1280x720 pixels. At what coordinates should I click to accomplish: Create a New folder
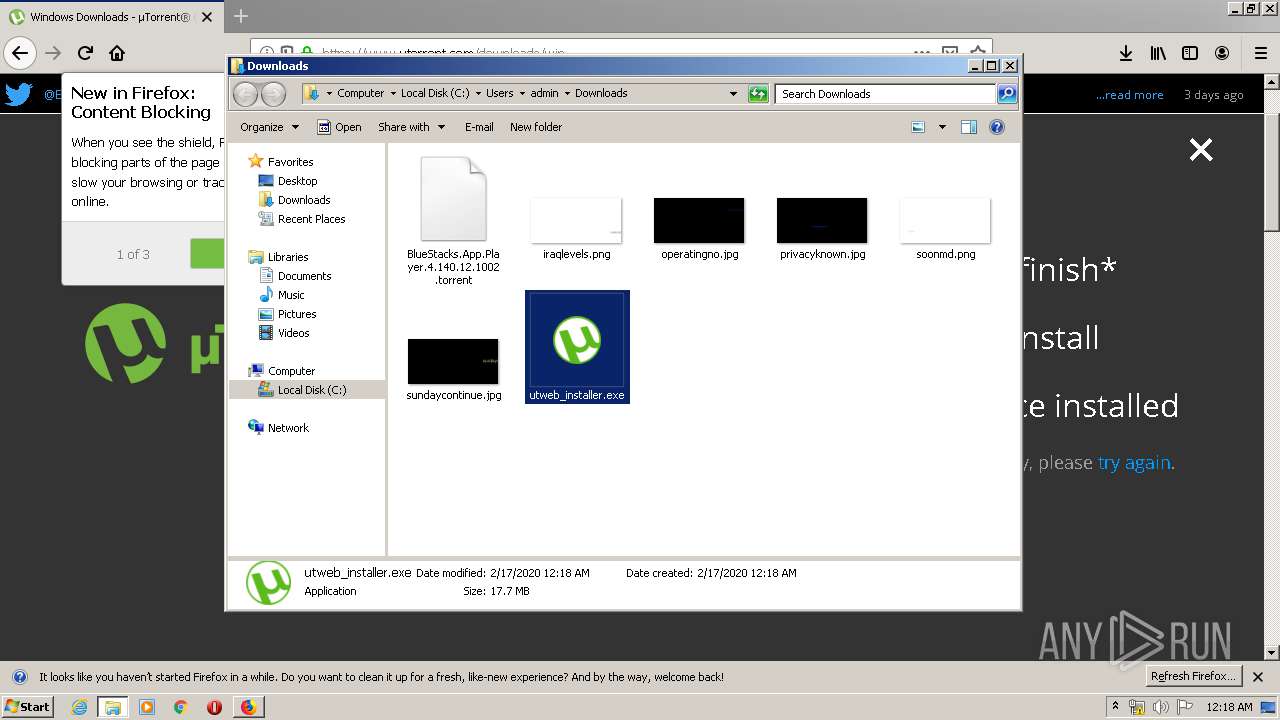pos(536,127)
